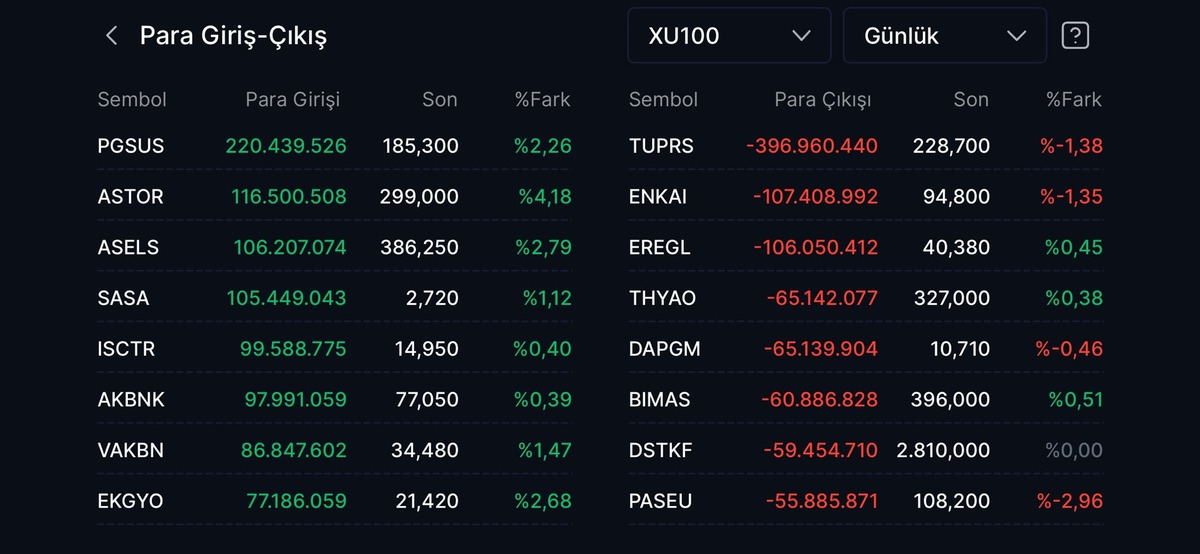1200x554 pixels.
Task: Select the PGSUS stock row
Action: (334, 146)
